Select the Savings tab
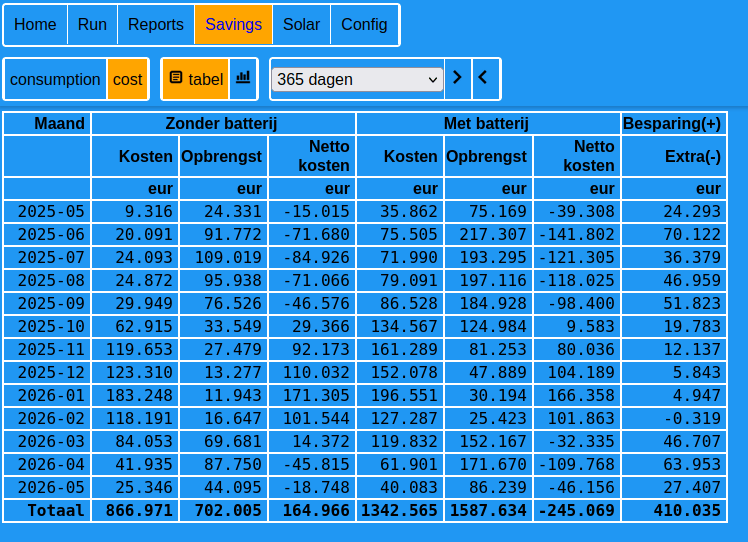Image resolution: width=748 pixels, height=542 pixels. click(x=233, y=25)
